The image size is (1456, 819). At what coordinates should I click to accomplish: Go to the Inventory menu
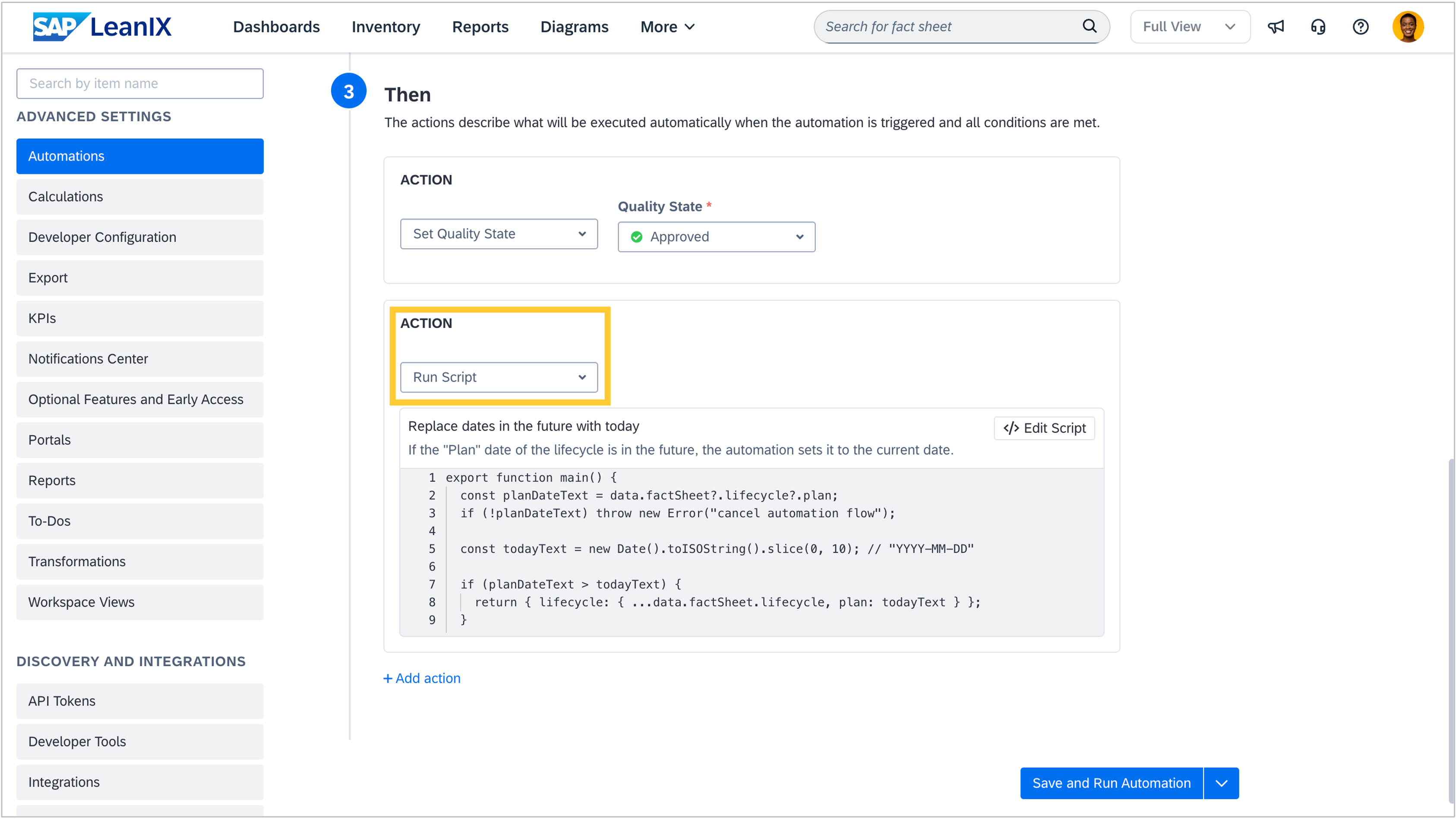point(385,27)
